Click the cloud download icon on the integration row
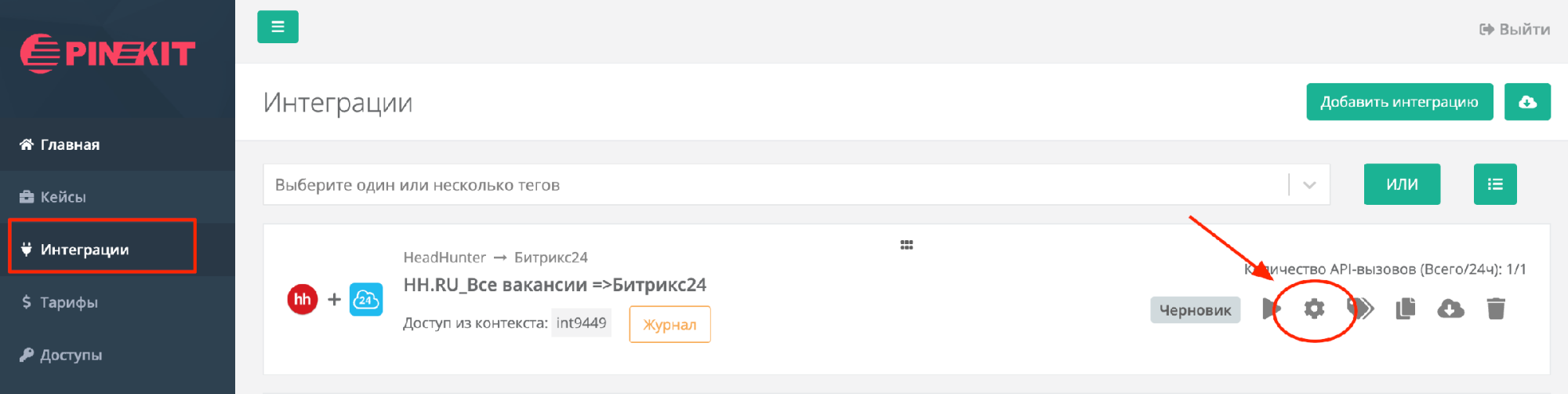This screenshot has width=1568, height=394. pos(1450,309)
